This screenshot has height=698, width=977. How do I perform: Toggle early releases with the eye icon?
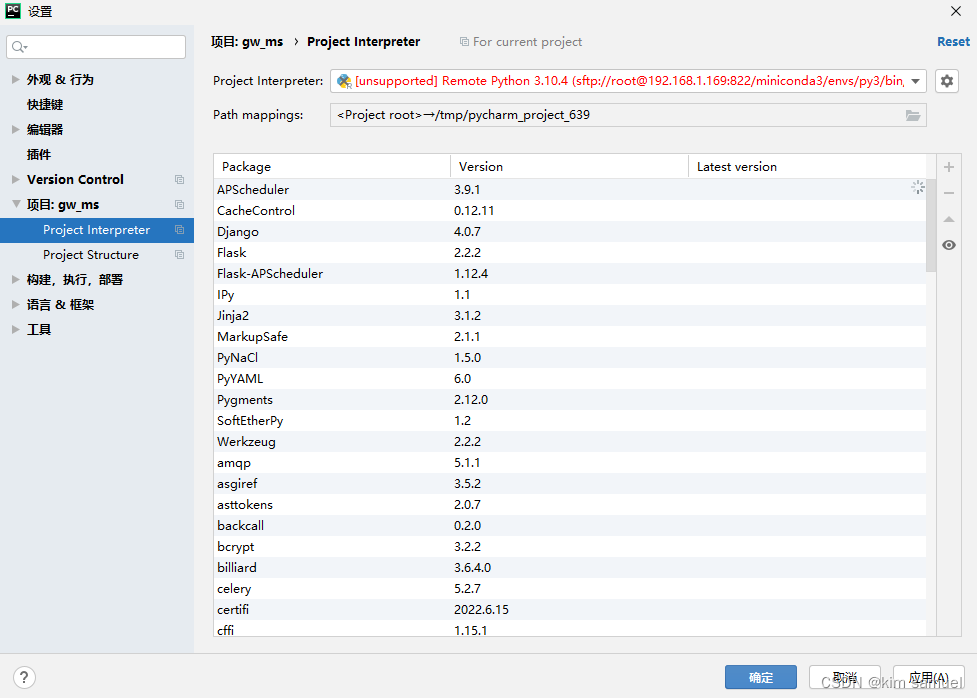(x=948, y=245)
